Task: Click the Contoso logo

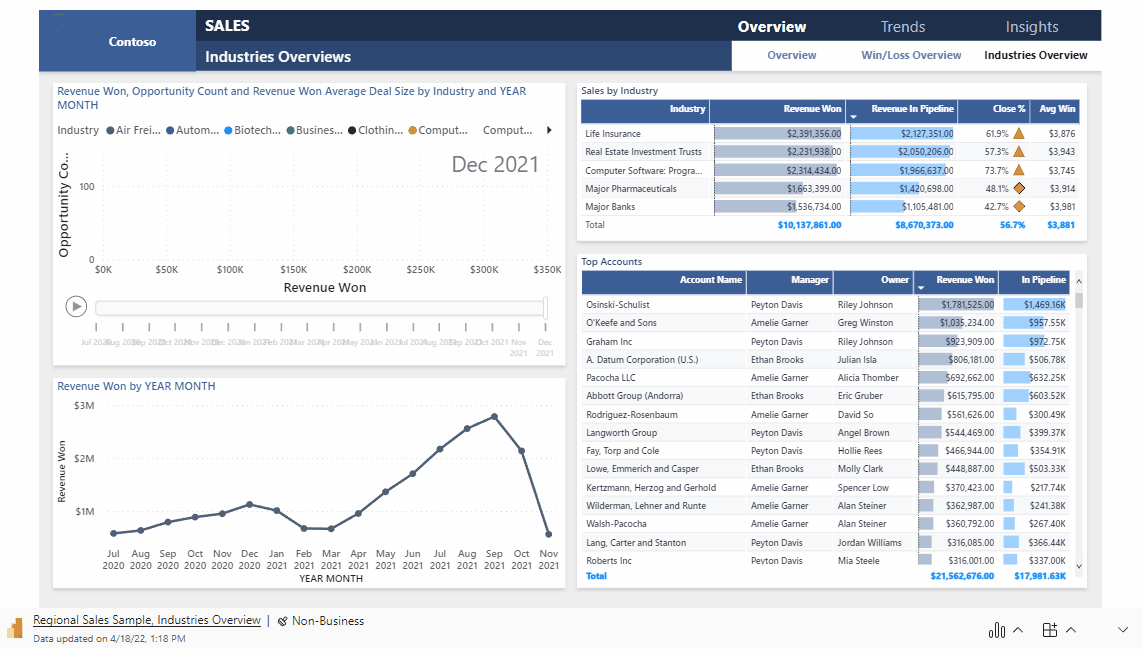Action: tap(131, 41)
